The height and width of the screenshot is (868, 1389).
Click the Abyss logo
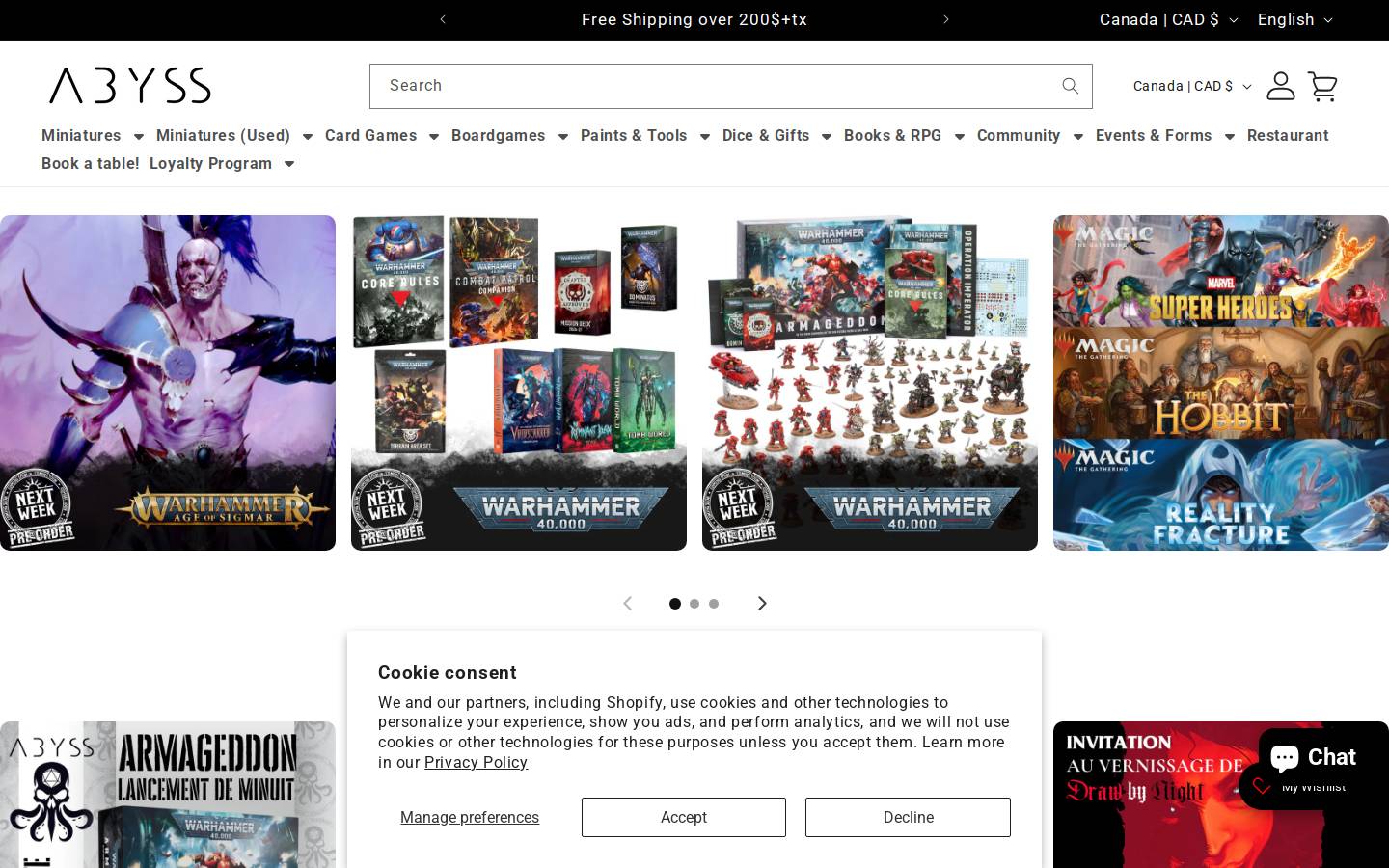(x=130, y=86)
